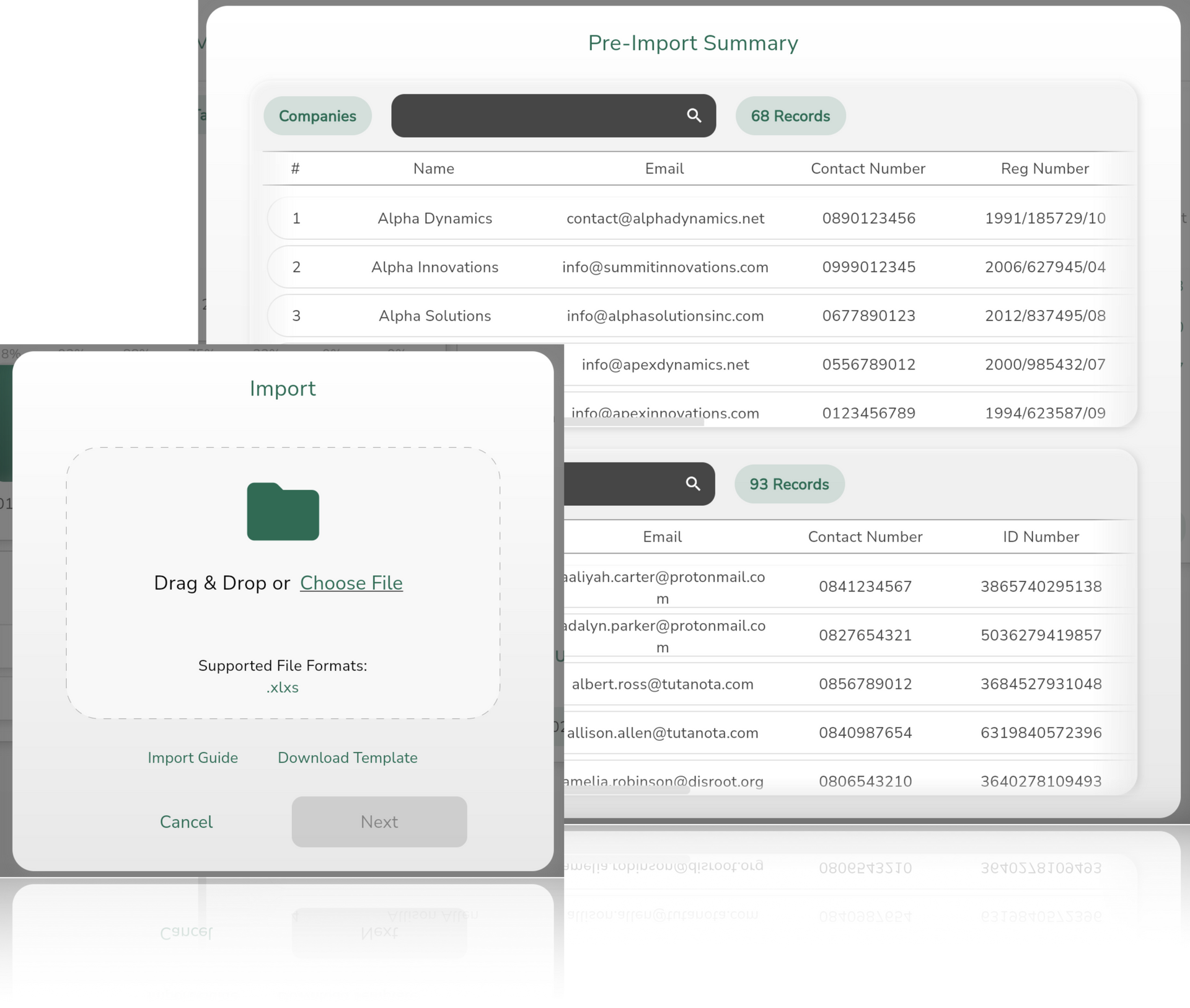The height and width of the screenshot is (1008, 1190).
Task: Click aaliyah.carter@protonmail.com email cell
Action: (x=663, y=587)
